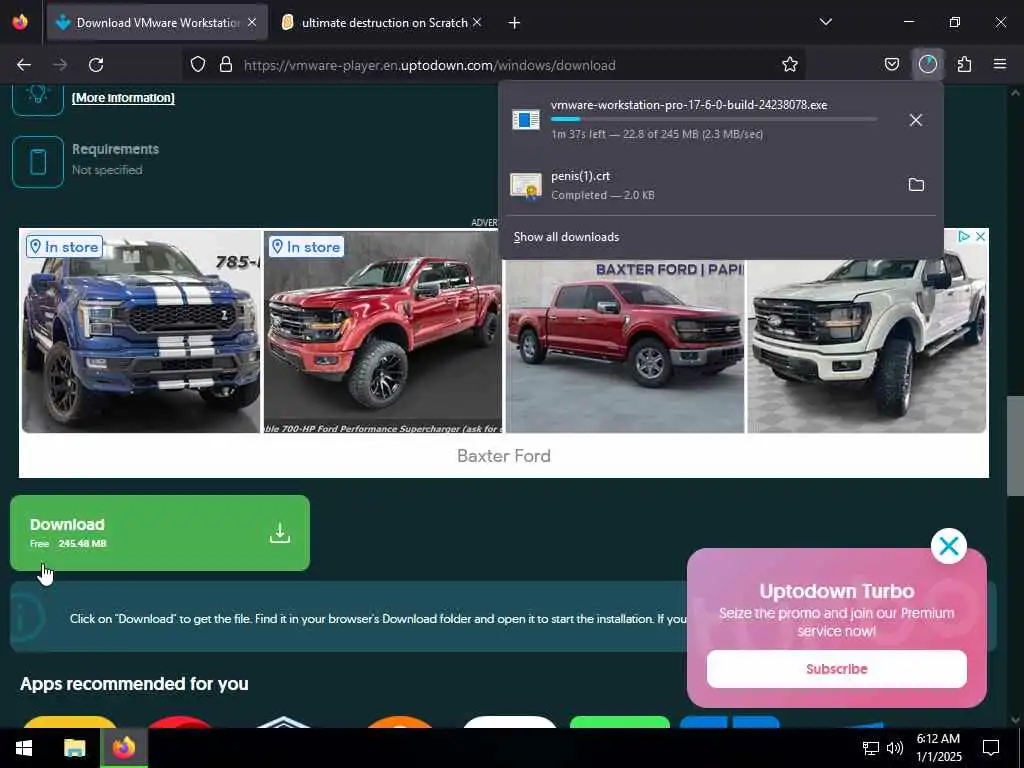Close the ultimate destruction on Scratch tab
Screen dimensions: 1024x768
[477, 23]
